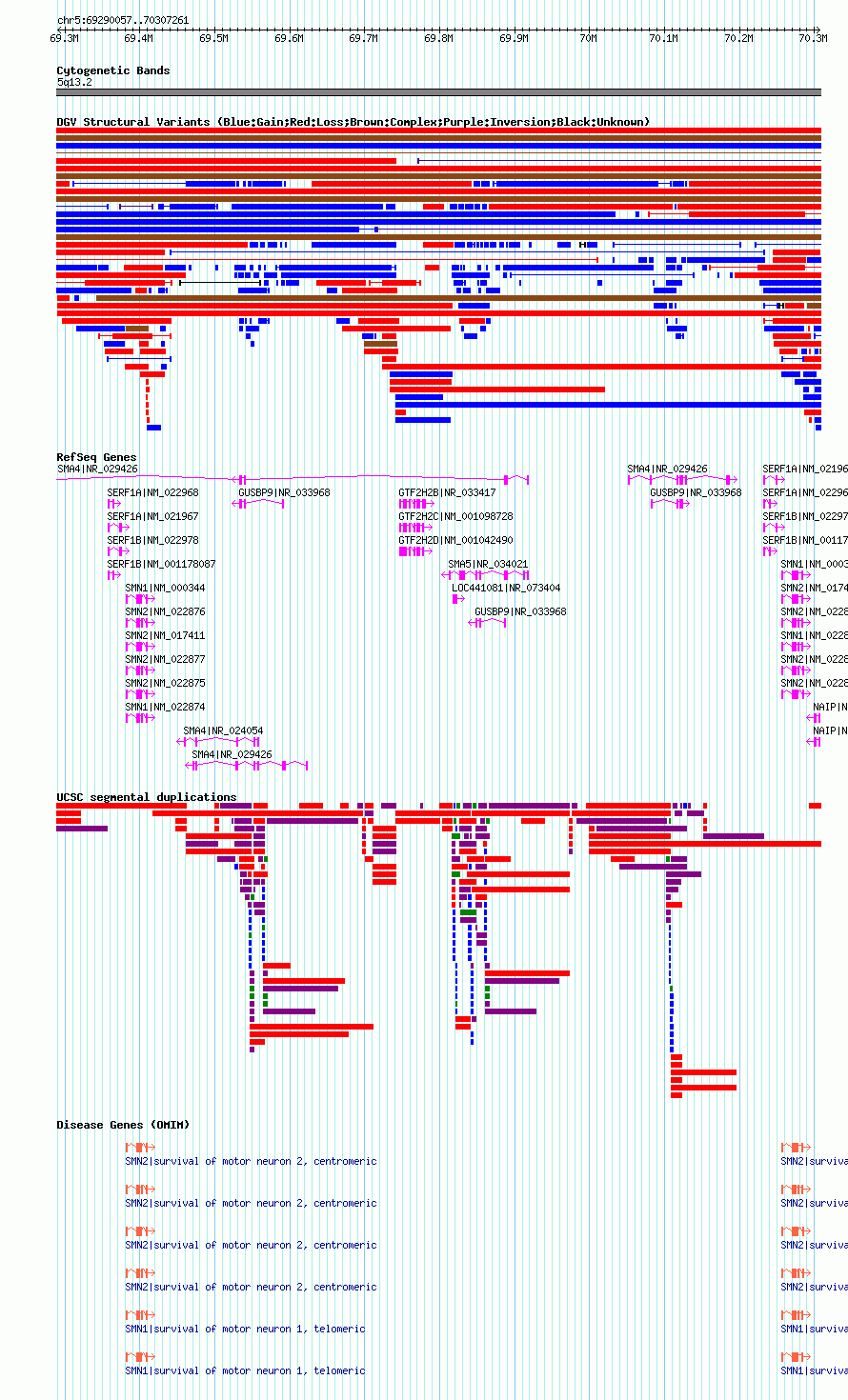Click the gene glyph beneath SMA5|NR_034021

(485, 575)
